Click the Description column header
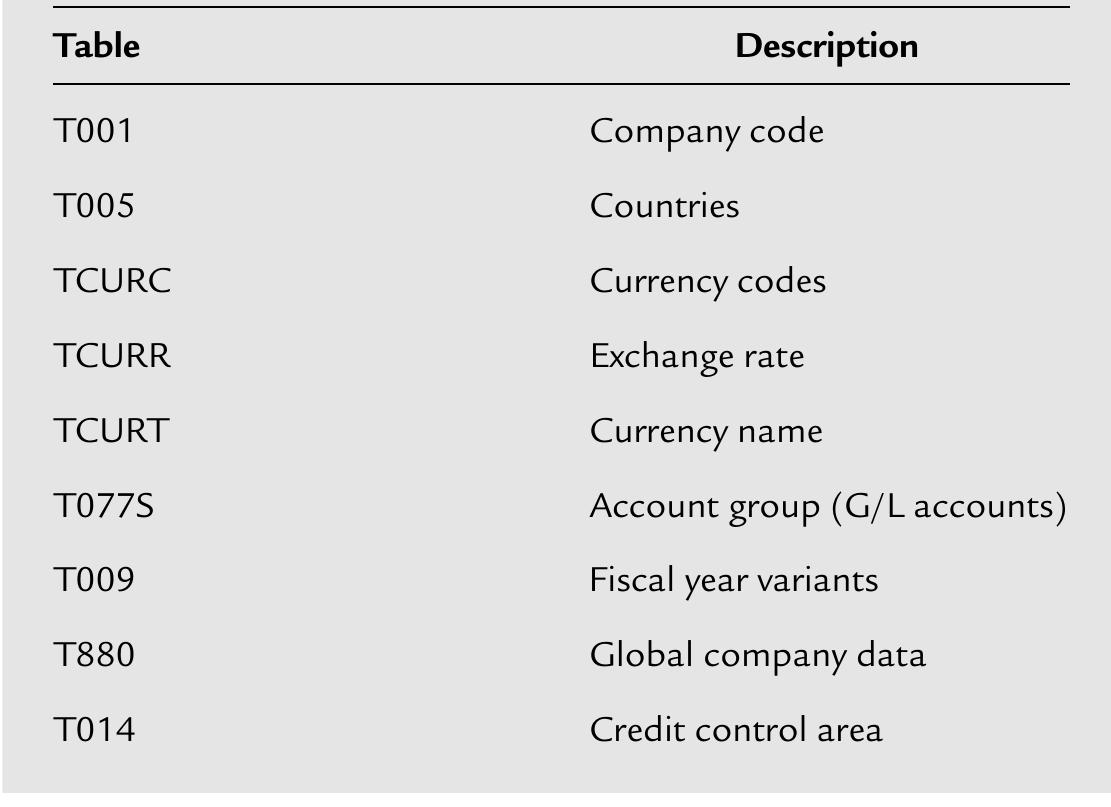Viewport: 1111px width, 807px height. tap(826, 45)
